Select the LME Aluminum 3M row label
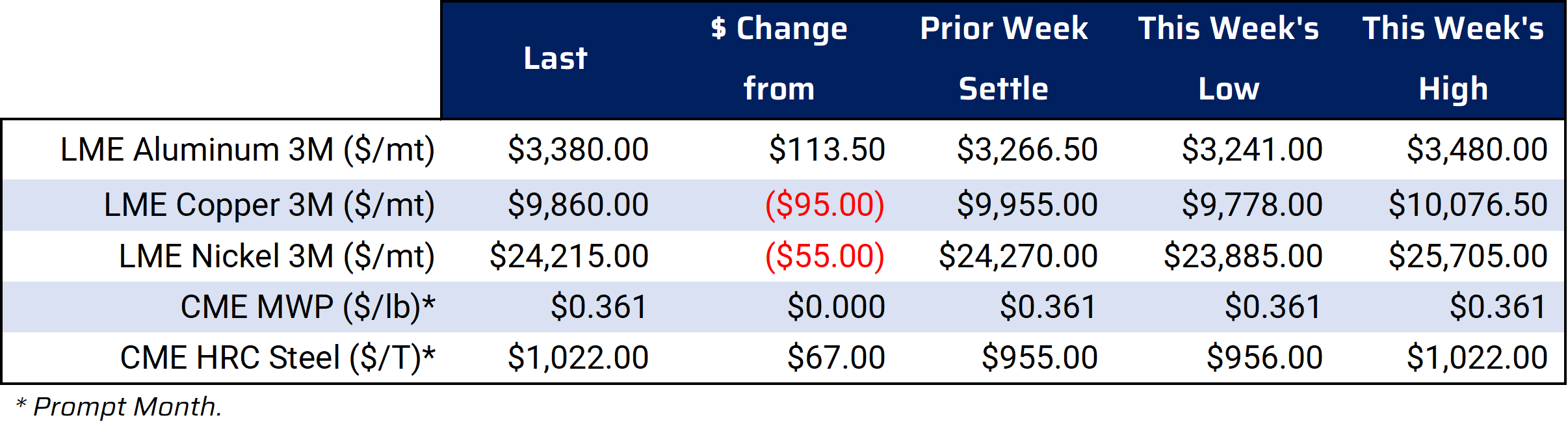 point(248,150)
